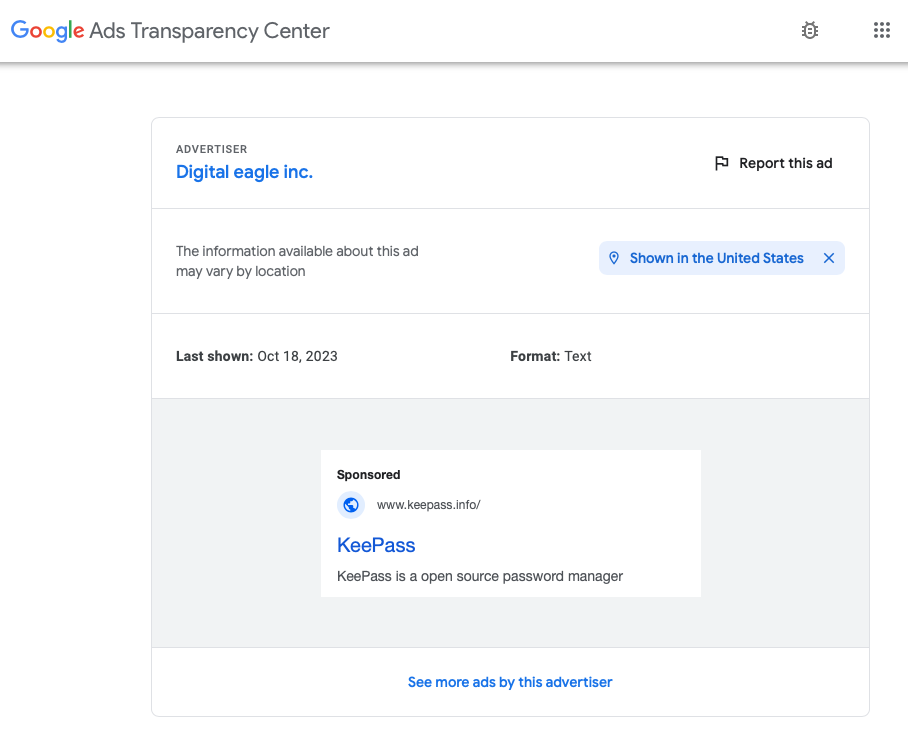908x734 pixels.
Task: Remove the United States location filter
Action: [829, 258]
